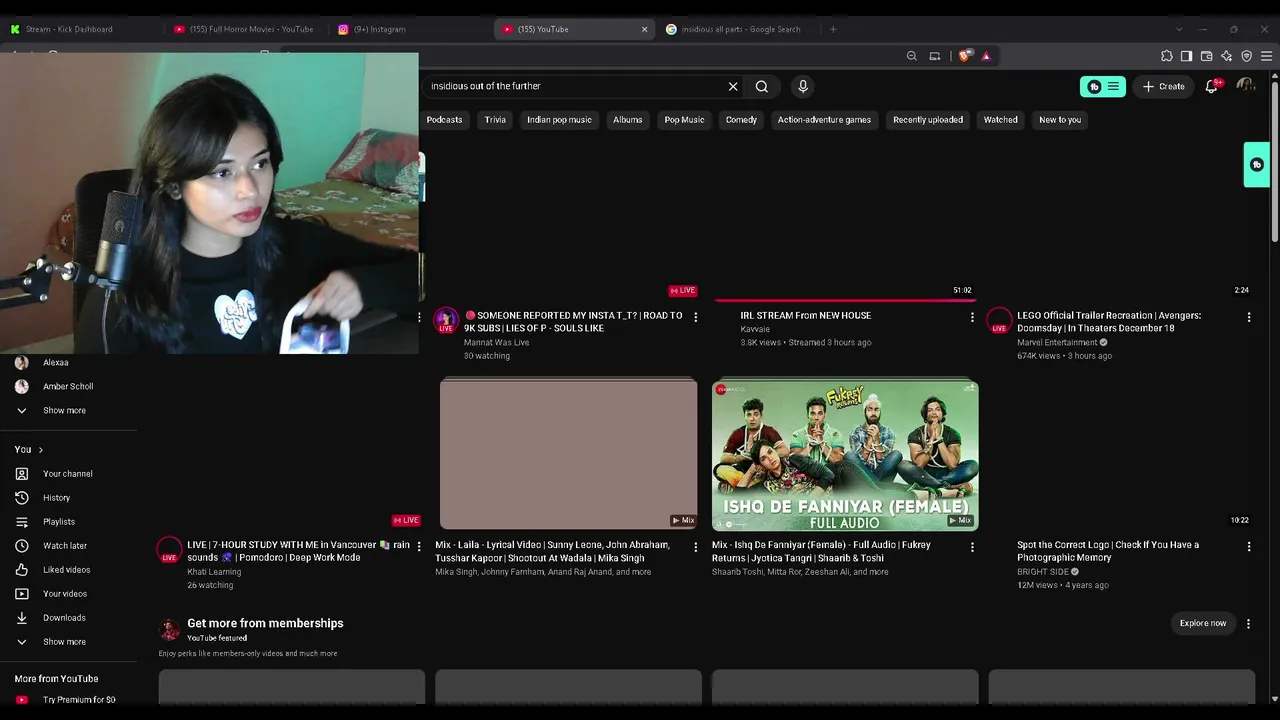The image size is (1280, 720).
Task: Open Mannat Was Live channel avatar
Action: coord(446,320)
